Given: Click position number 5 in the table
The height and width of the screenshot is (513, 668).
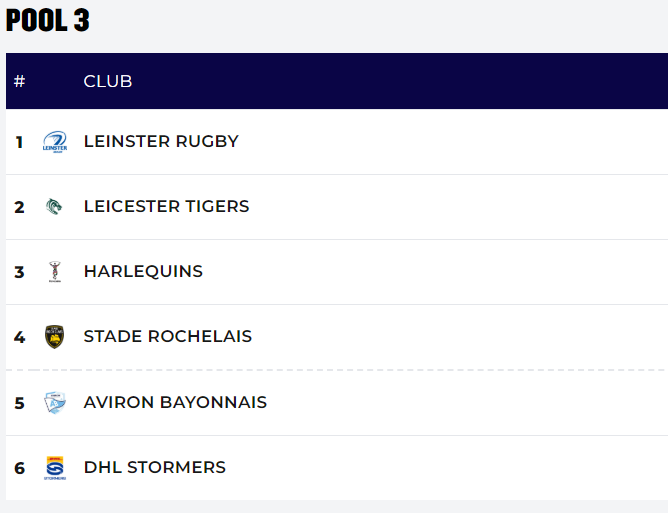Looking at the screenshot, I should coord(19,403).
